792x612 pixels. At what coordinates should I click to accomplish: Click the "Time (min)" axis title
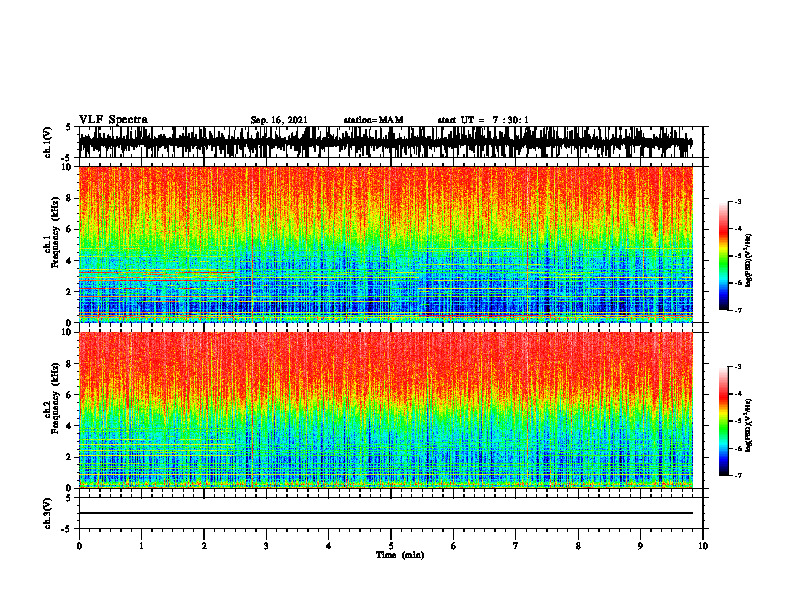(400, 555)
